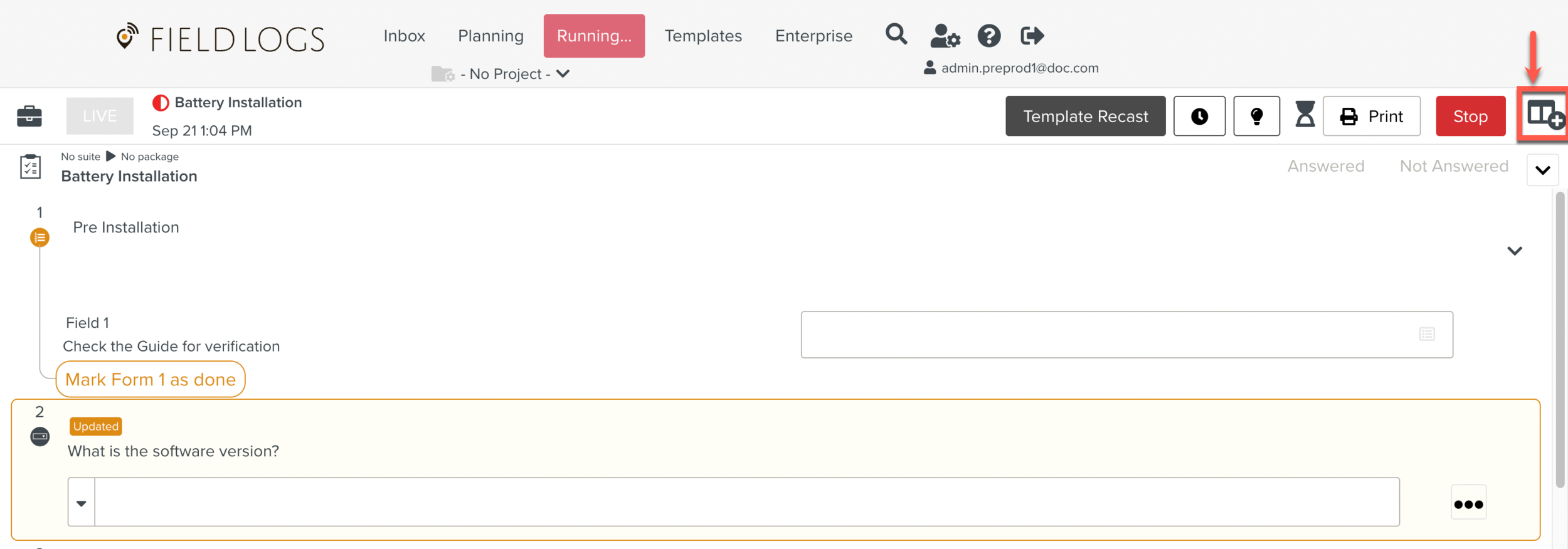
Task: Click the briefcase icon
Action: click(x=29, y=116)
